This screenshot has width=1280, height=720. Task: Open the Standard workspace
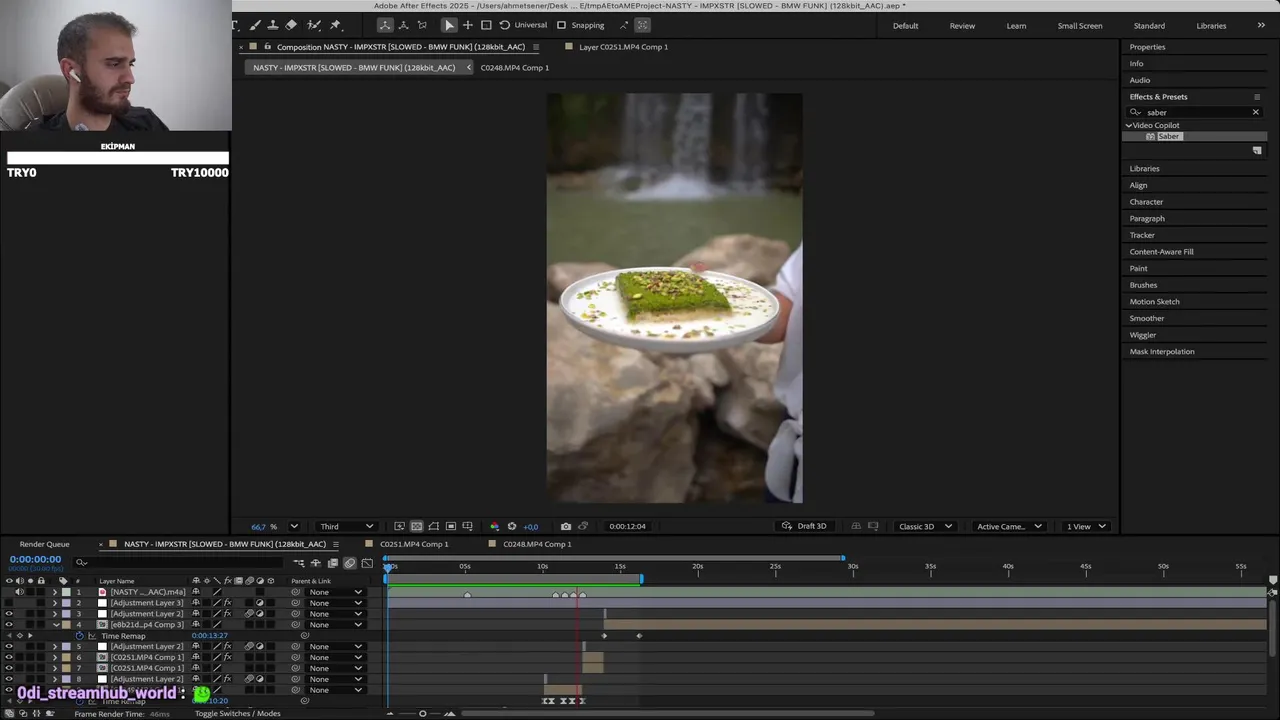pyautogui.click(x=1149, y=26)
